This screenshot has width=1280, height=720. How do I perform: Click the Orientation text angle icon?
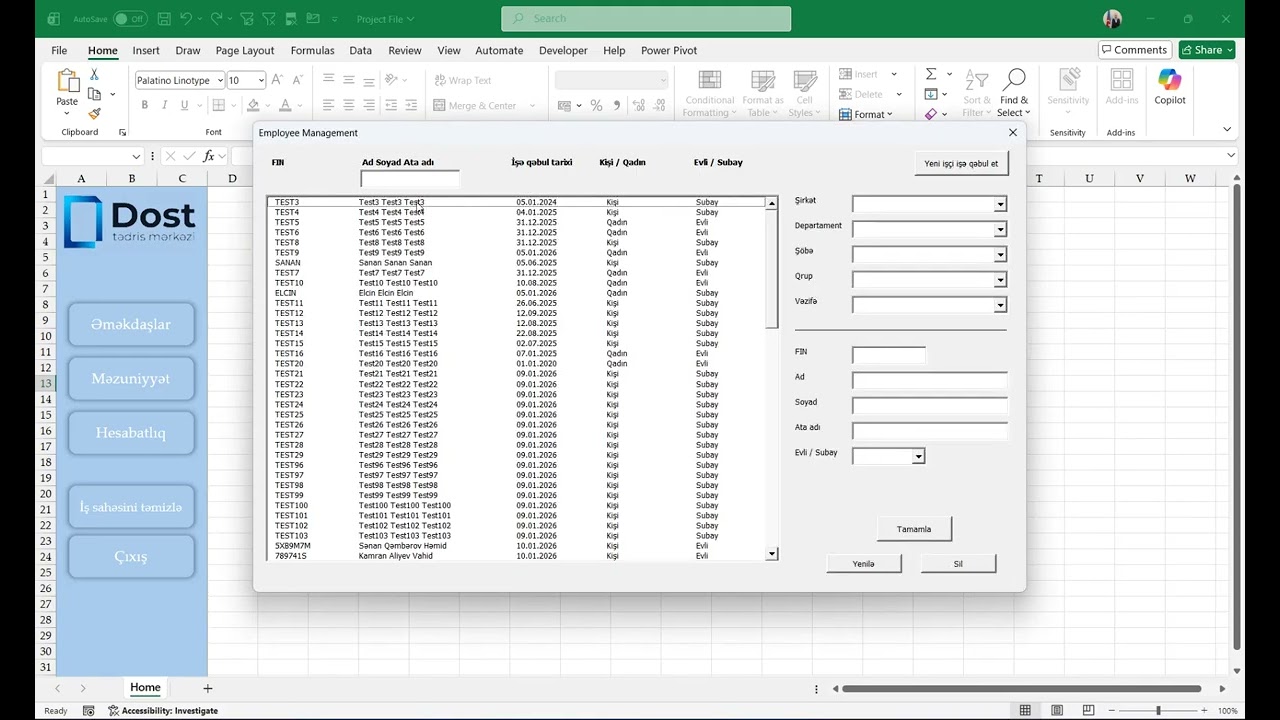click(x=392, y=80)
